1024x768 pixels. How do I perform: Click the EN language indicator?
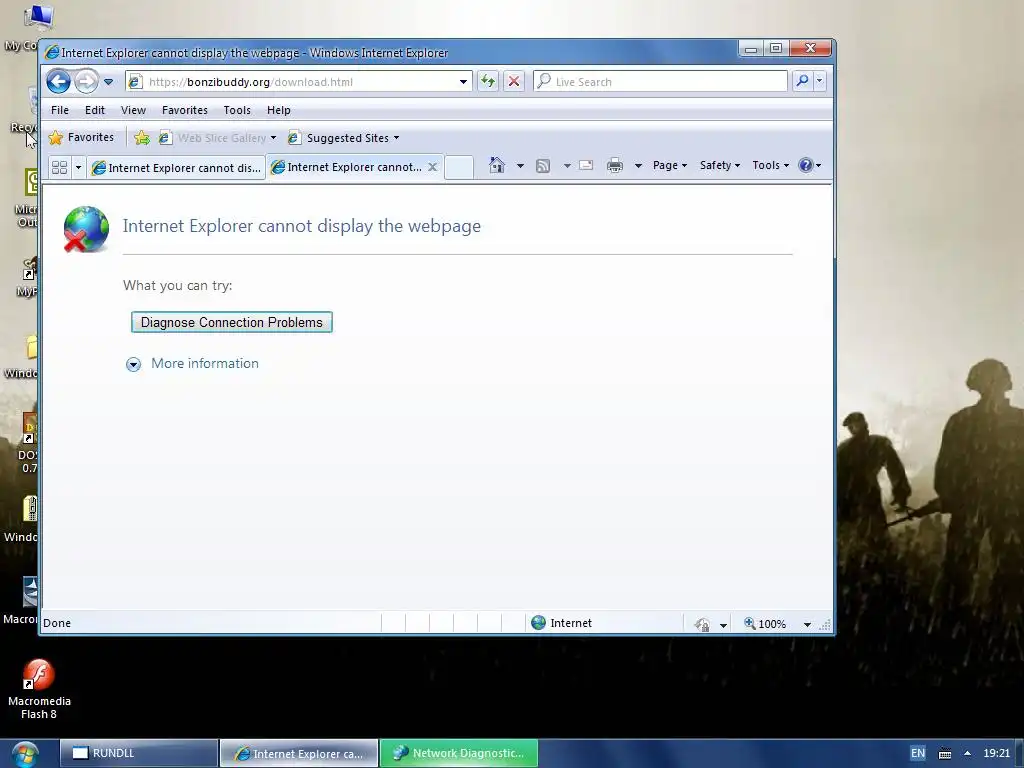(918, 753)
